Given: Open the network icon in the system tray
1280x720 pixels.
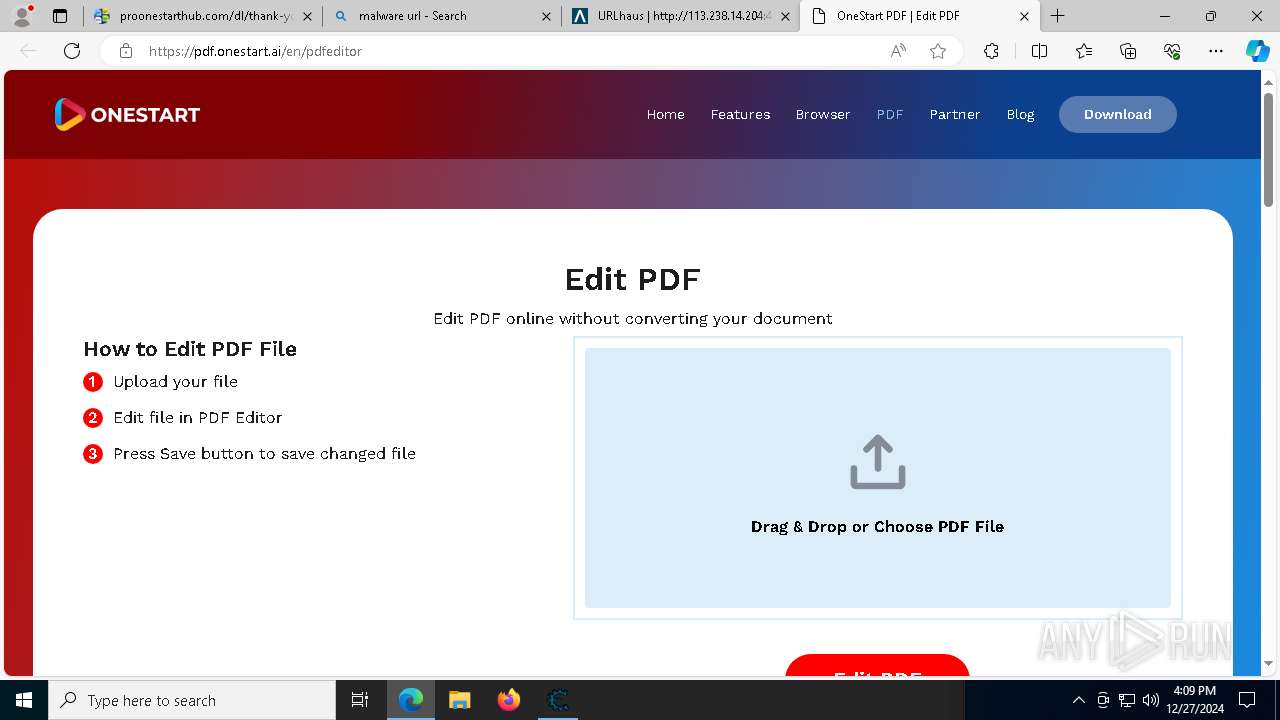Looking at the screenshot, I should tap(1127, 700).
